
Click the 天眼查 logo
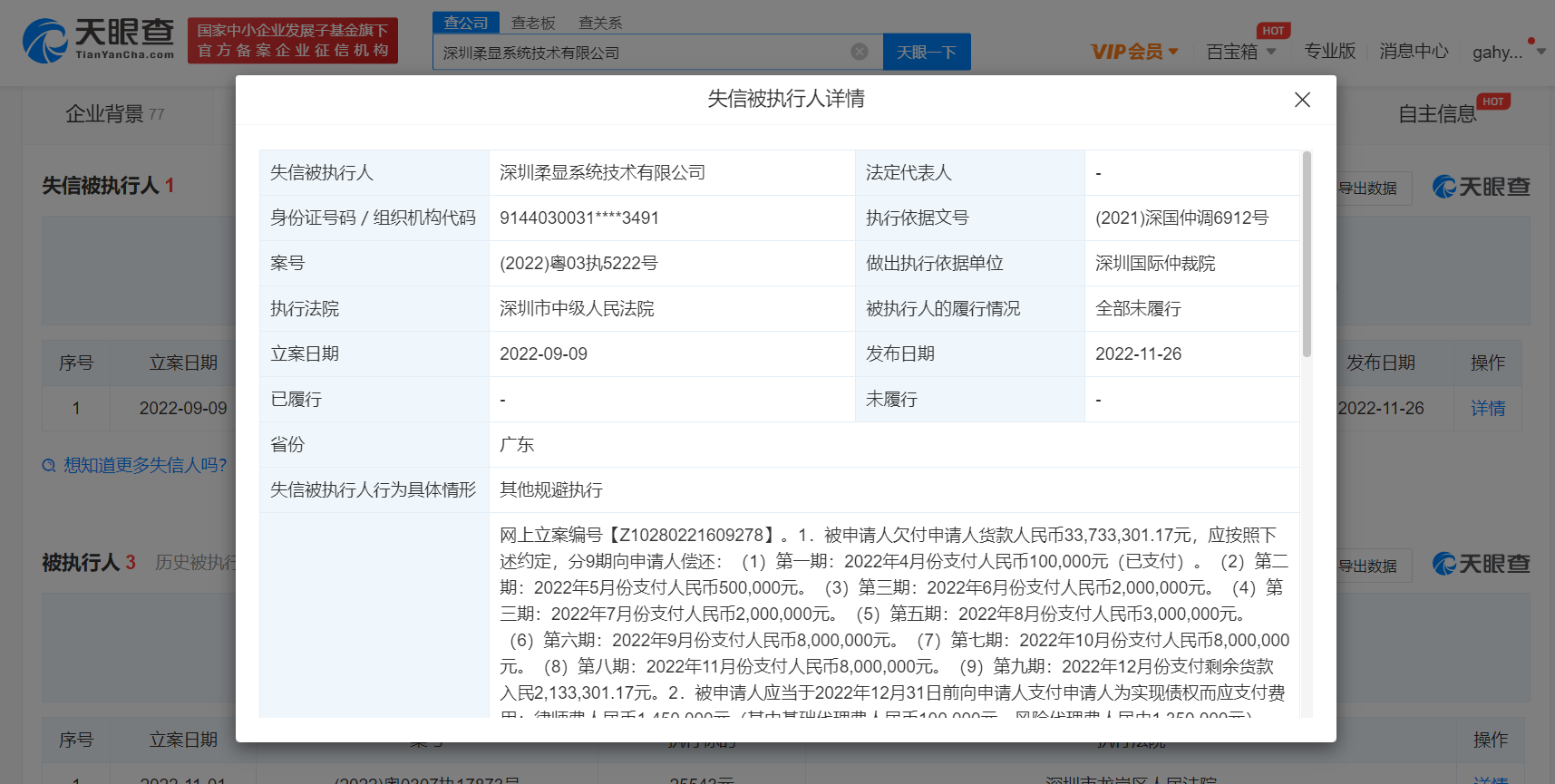point(98,40)
